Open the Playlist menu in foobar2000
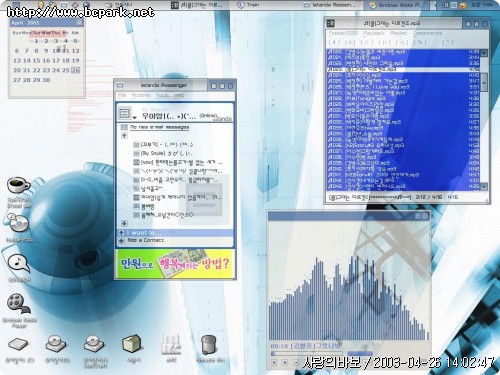The width and height of the screenshot is (500, 375). click(398, 33)
